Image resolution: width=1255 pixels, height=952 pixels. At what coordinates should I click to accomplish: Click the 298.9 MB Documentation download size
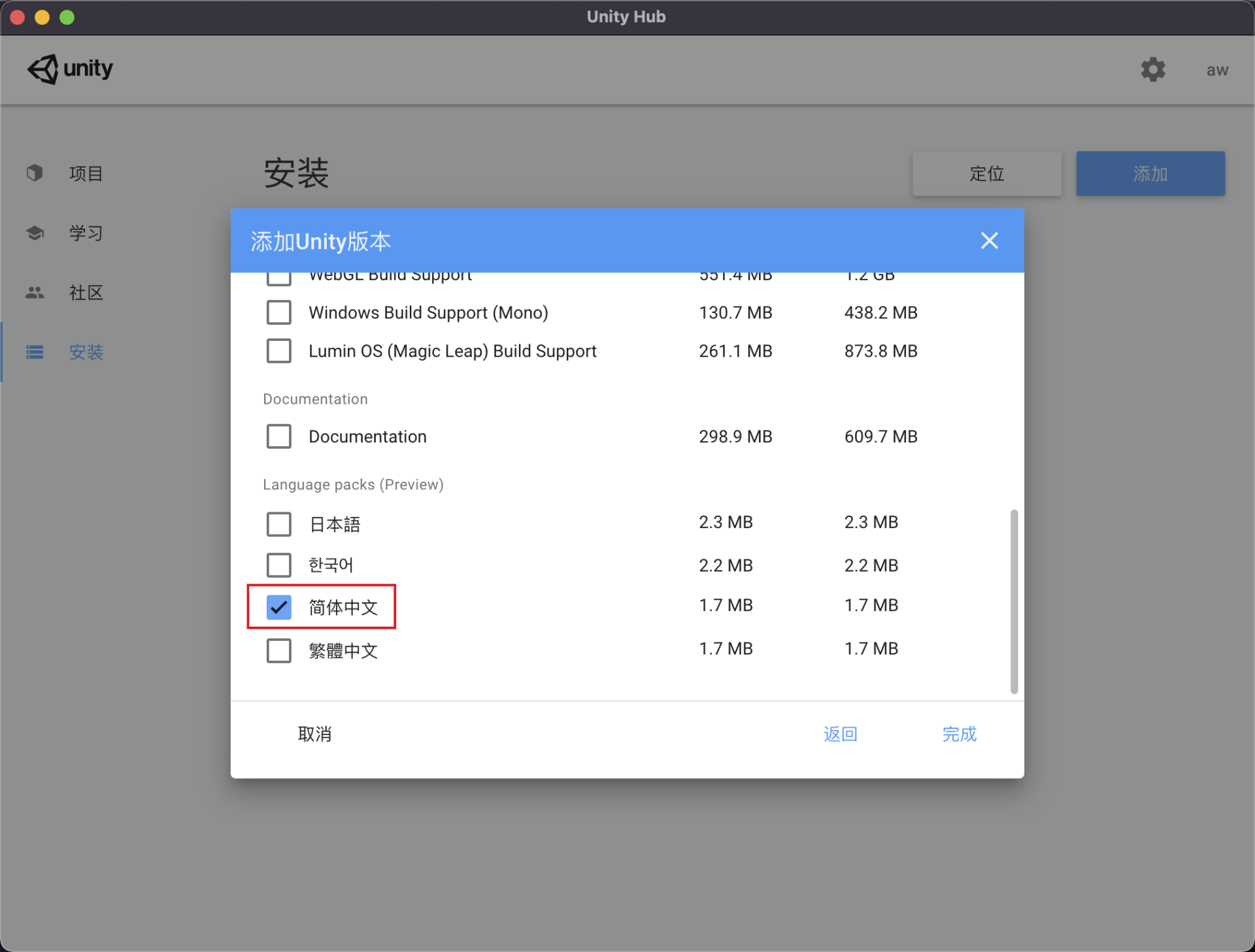click(x=735, y=436)
